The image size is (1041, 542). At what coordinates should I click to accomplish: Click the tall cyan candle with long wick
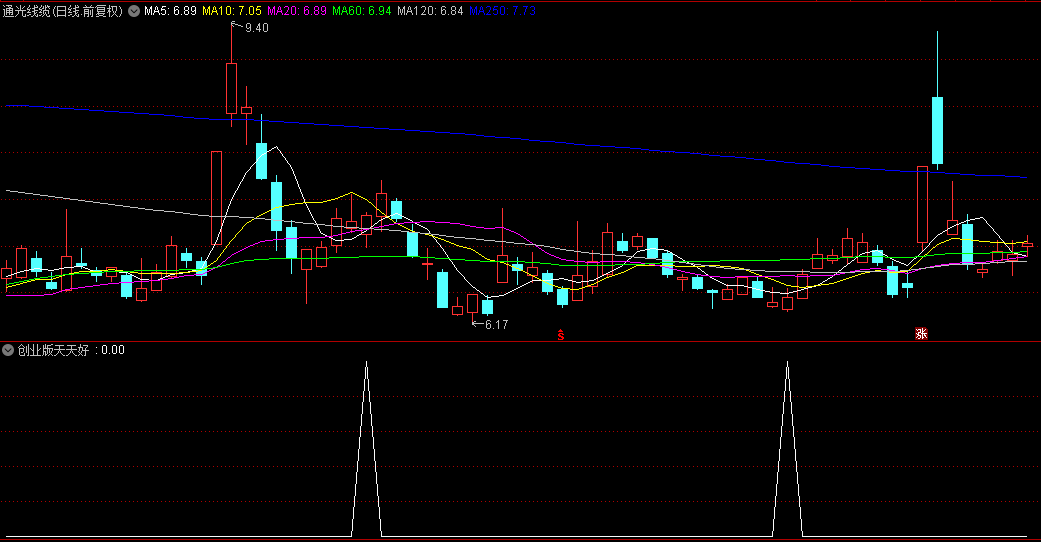click(937, 130)
